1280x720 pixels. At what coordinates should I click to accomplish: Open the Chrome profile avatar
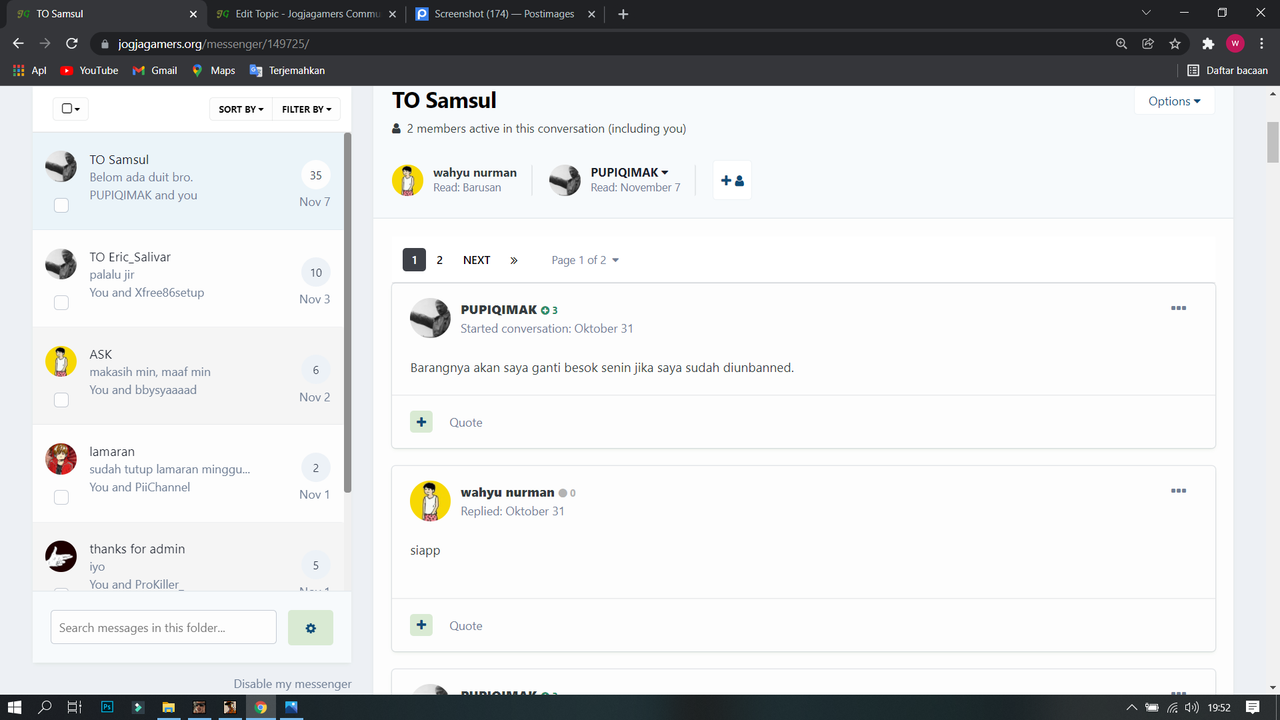coord(1235,43)
